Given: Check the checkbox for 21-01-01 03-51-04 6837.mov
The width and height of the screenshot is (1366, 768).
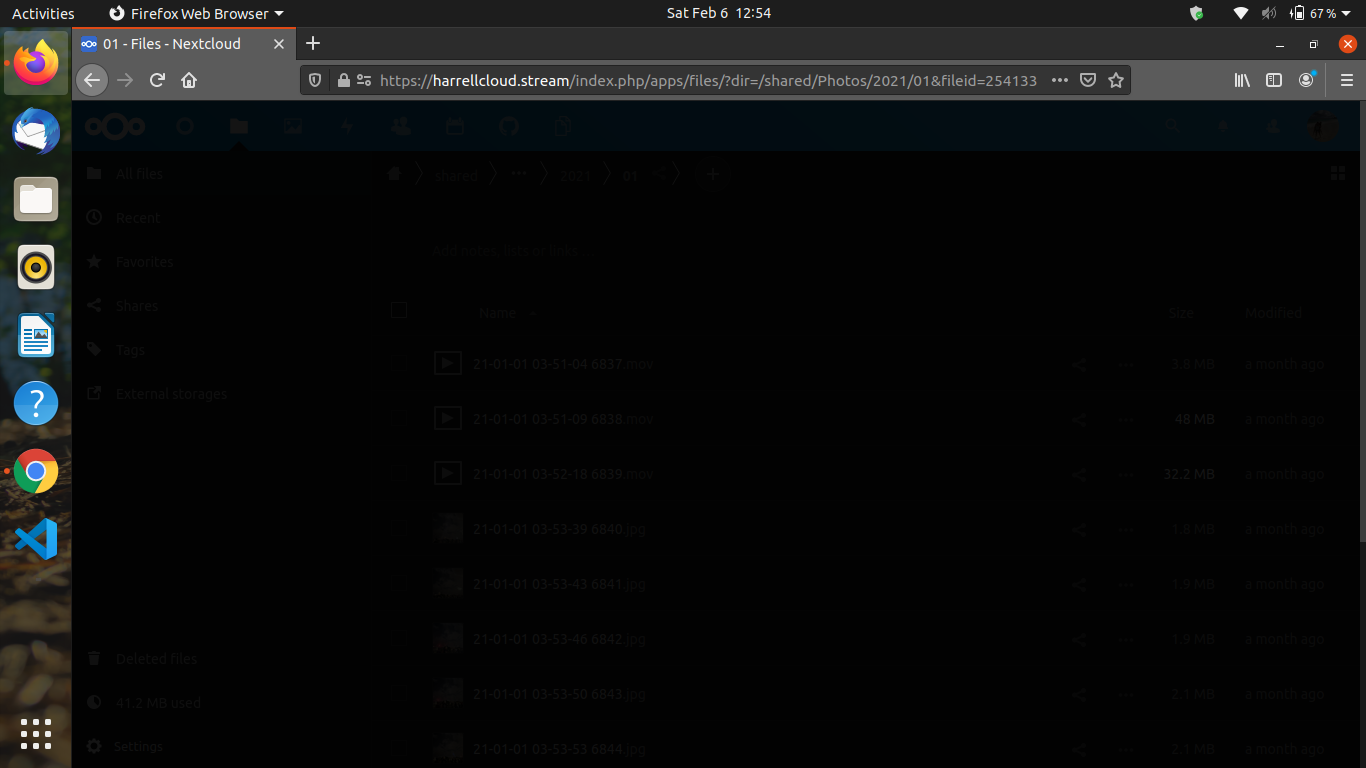Looking at the screenshot, I should pyautogui.click(x=399, y=363).
